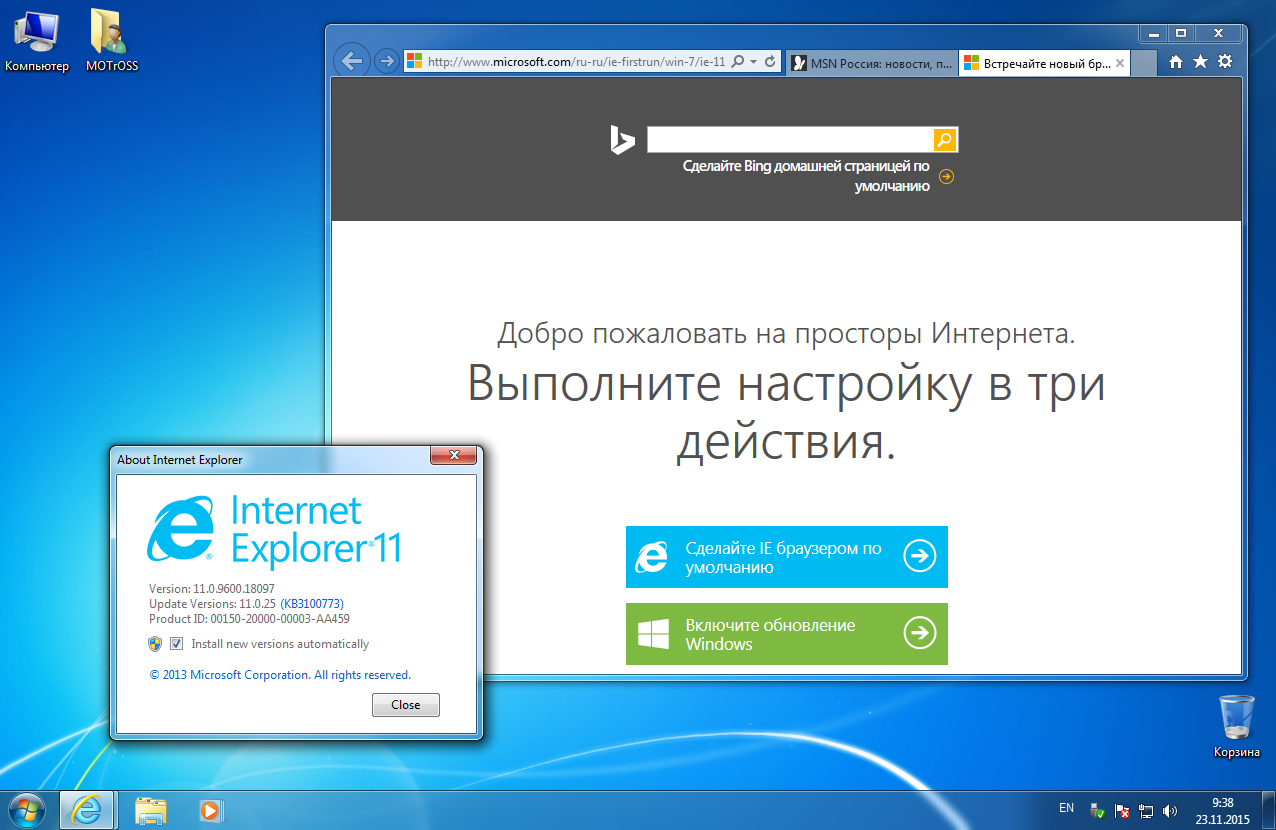Screen dimensions: 1276x830
Task: Launch Windows Media Player from taskbar
Action: 209,810
